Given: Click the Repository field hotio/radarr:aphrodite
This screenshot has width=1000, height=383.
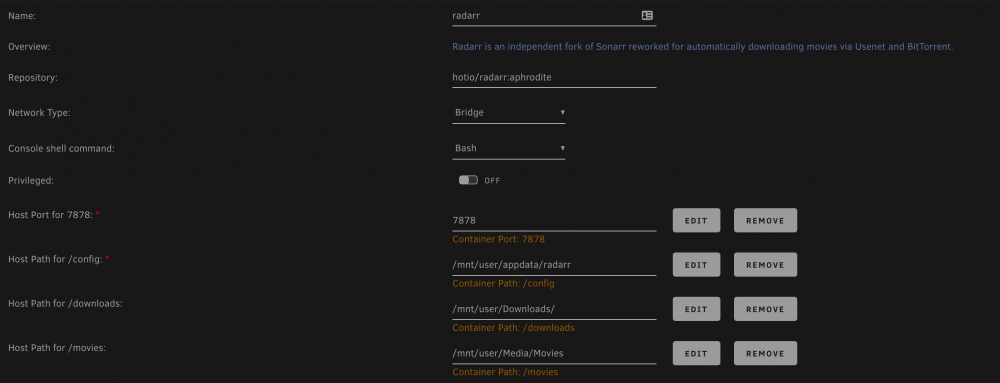Looking at the screenshot, I should pyautogui.click(x=554, y=77).
